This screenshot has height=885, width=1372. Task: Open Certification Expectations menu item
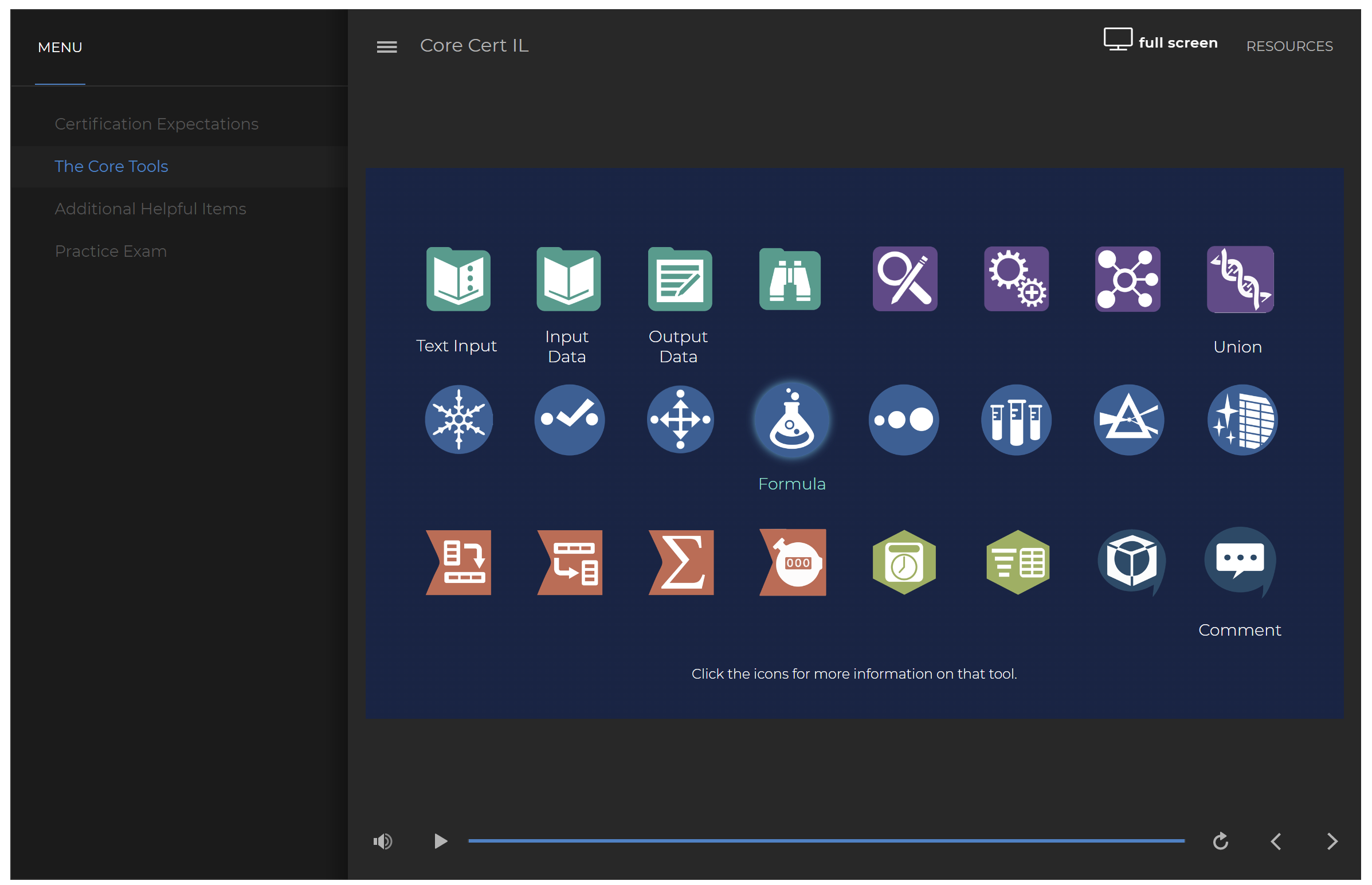[x=156, y=124]
